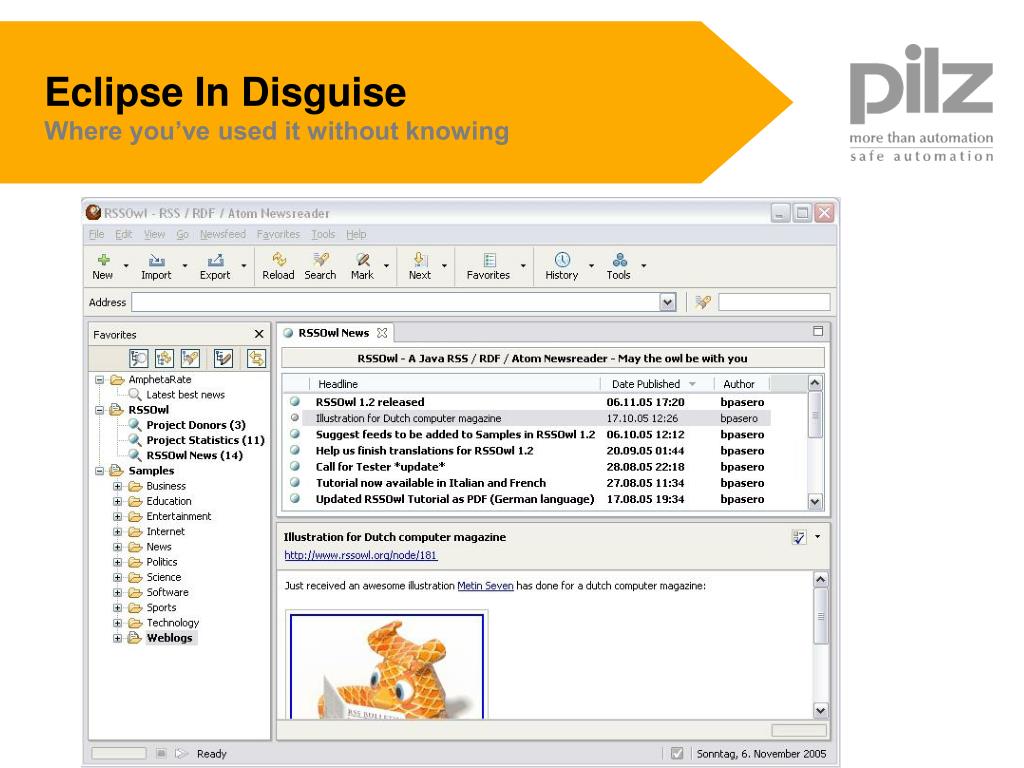Open the dropdown arrow next to New
1024x768 pixels.
point(126,266)
